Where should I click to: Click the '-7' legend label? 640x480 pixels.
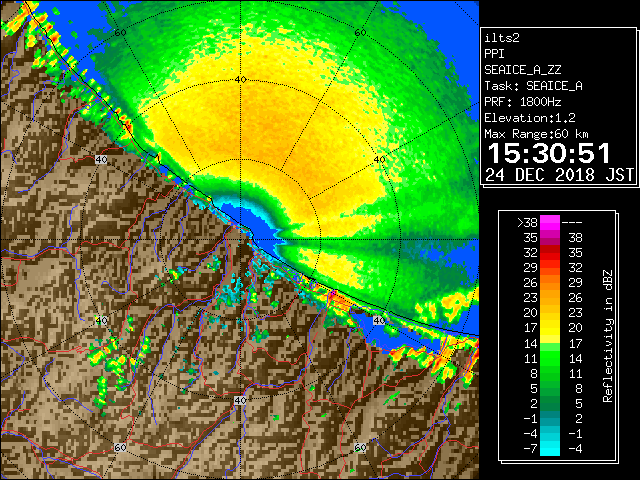(x=531, y=449)
